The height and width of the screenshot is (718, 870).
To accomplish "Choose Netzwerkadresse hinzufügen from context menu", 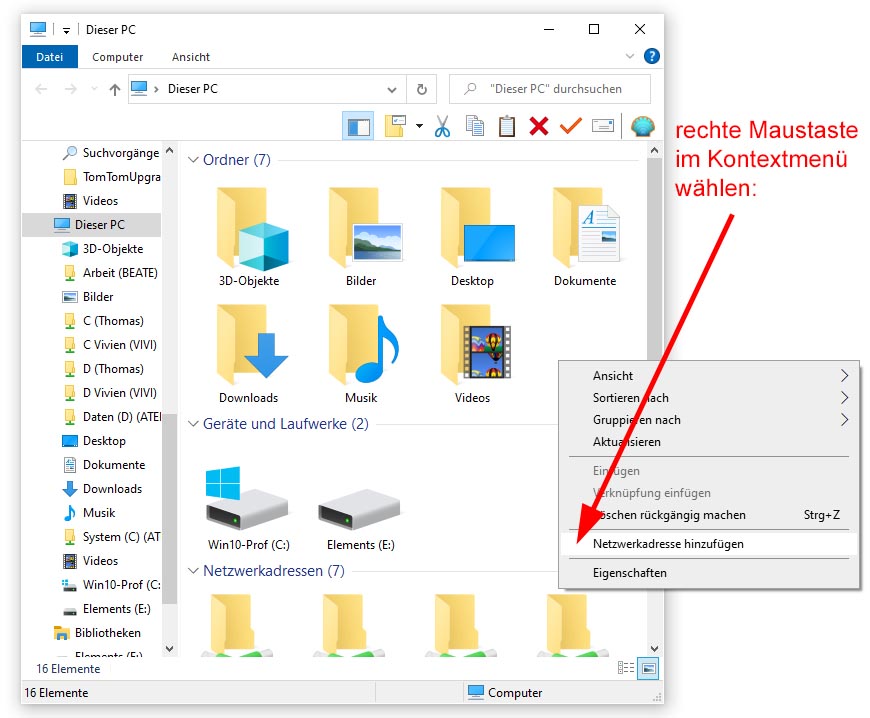I will 668,544.
